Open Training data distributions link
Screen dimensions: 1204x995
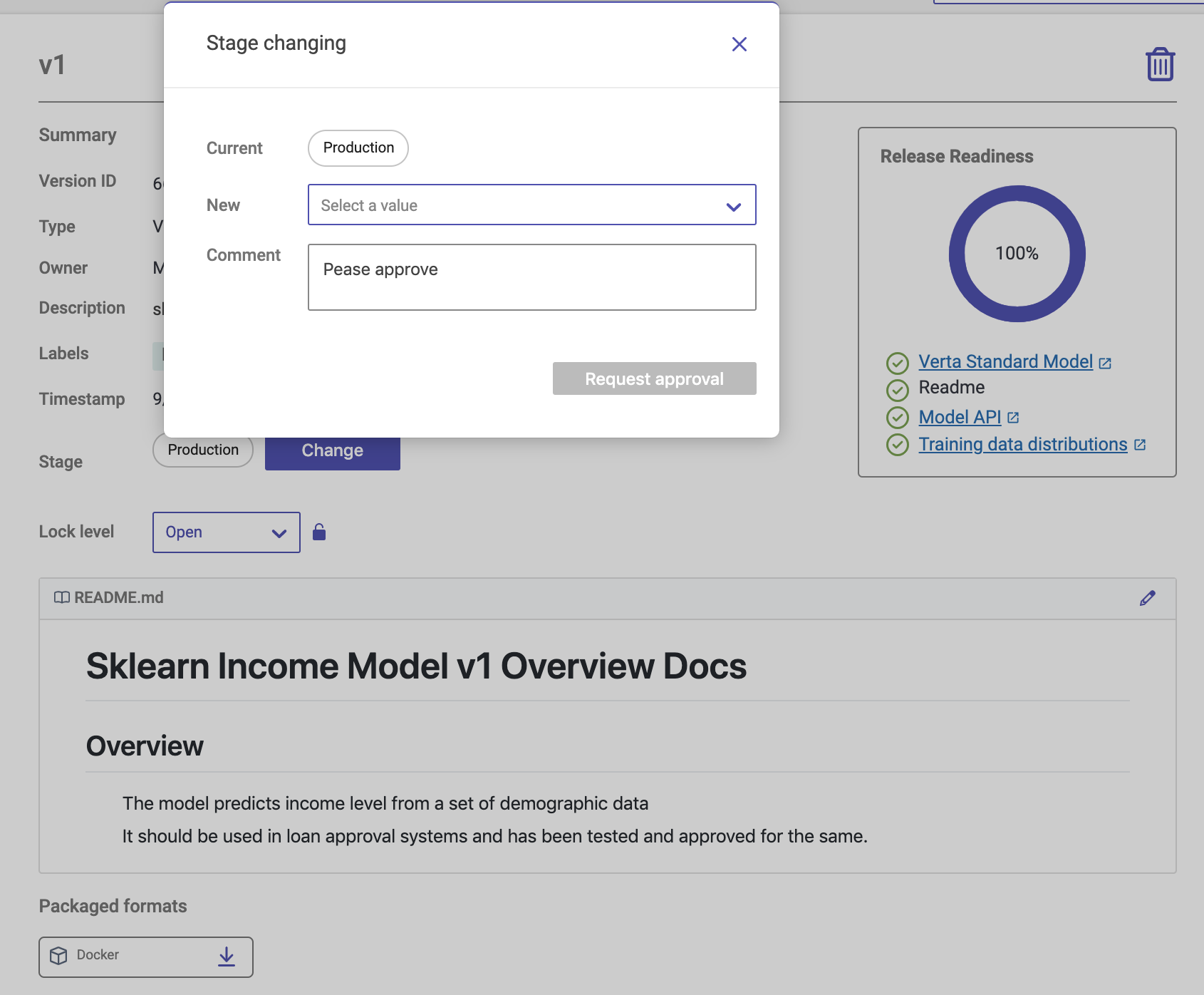click(x=1022, y=444)
